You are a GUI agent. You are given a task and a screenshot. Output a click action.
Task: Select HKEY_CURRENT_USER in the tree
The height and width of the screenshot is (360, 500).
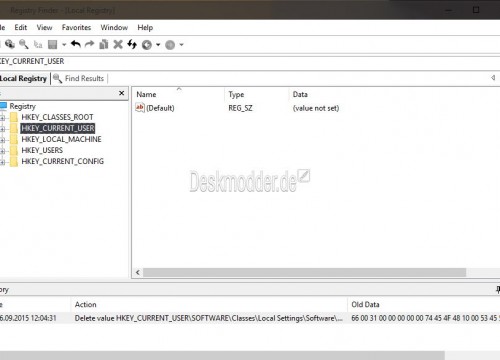point(58,128)
